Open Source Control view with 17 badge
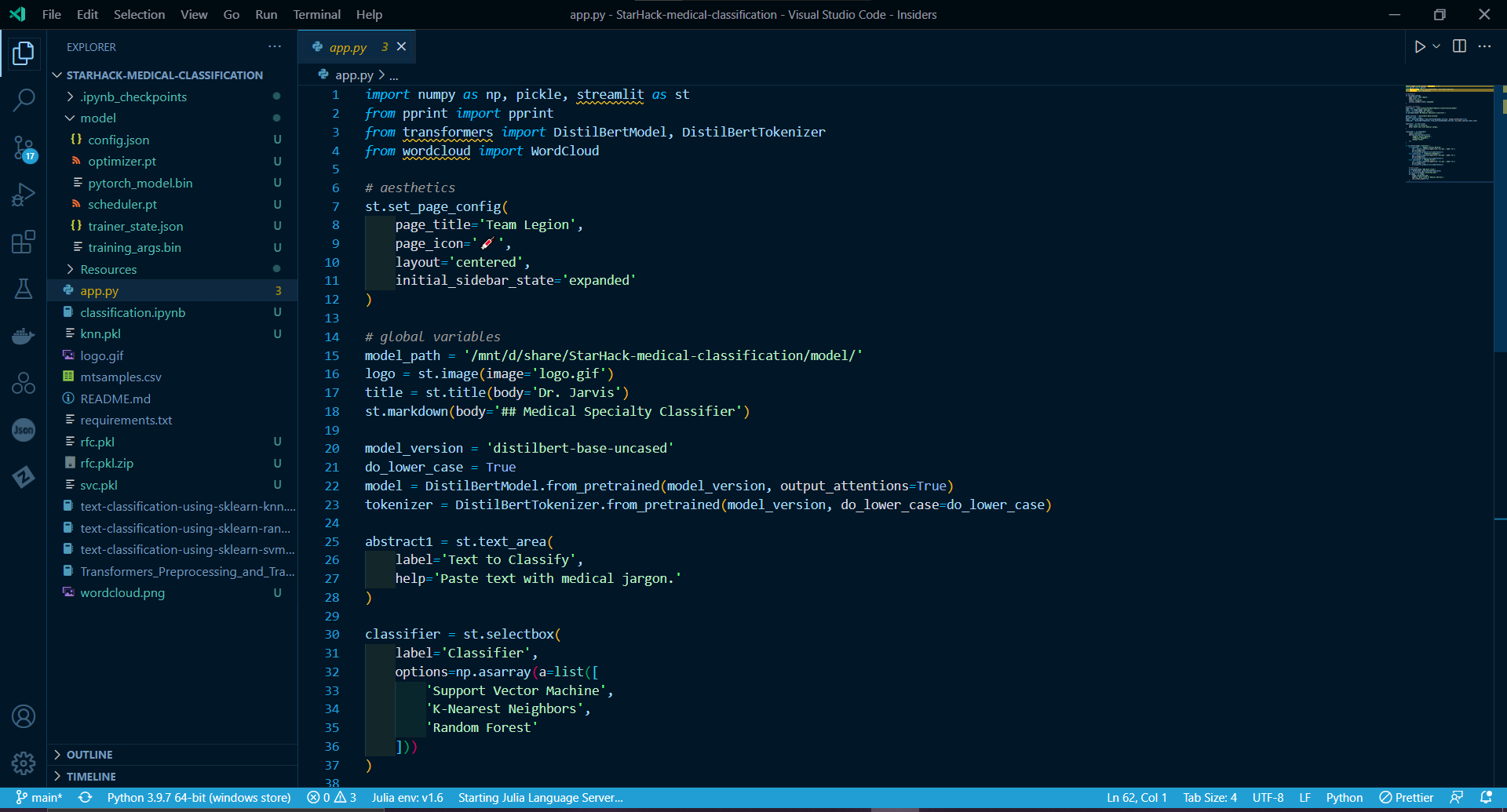Image resolution: width=1507 pixels, height=812 pixels. pyautogui.click(x=24, y=147)
